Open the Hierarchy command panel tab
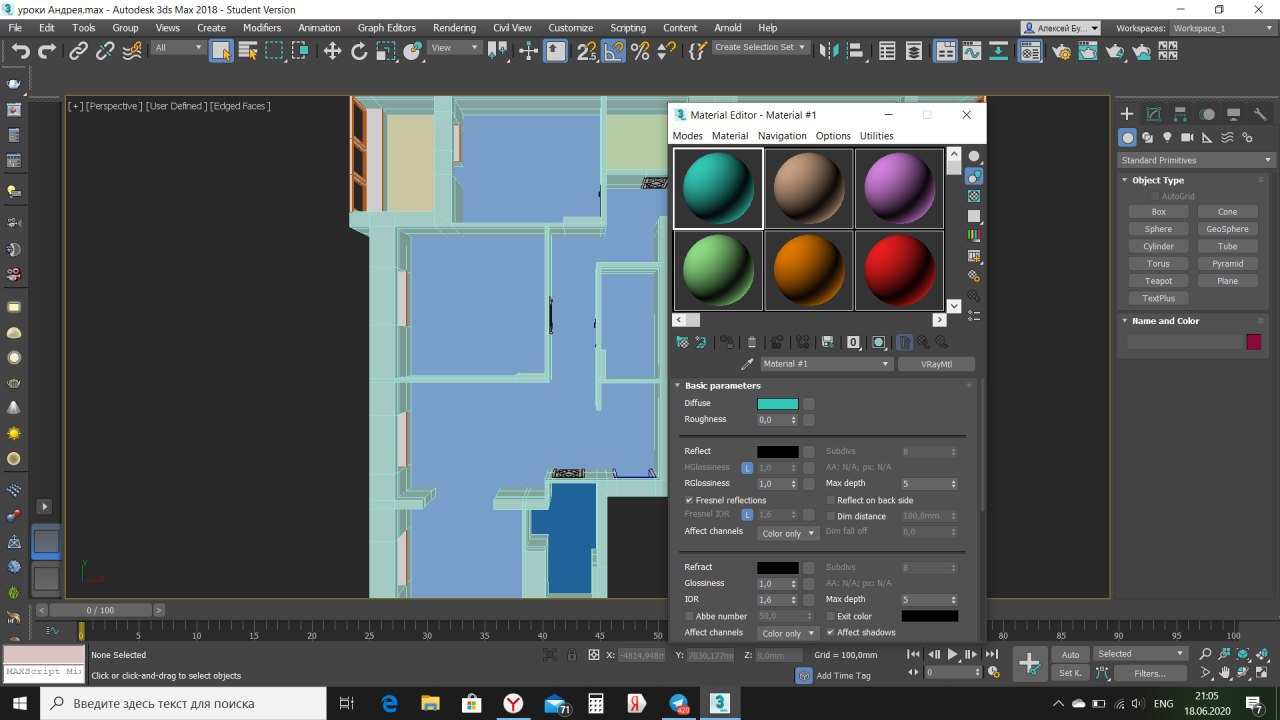This screenshot has height=720, width=1280. [x=1181, y=114]
